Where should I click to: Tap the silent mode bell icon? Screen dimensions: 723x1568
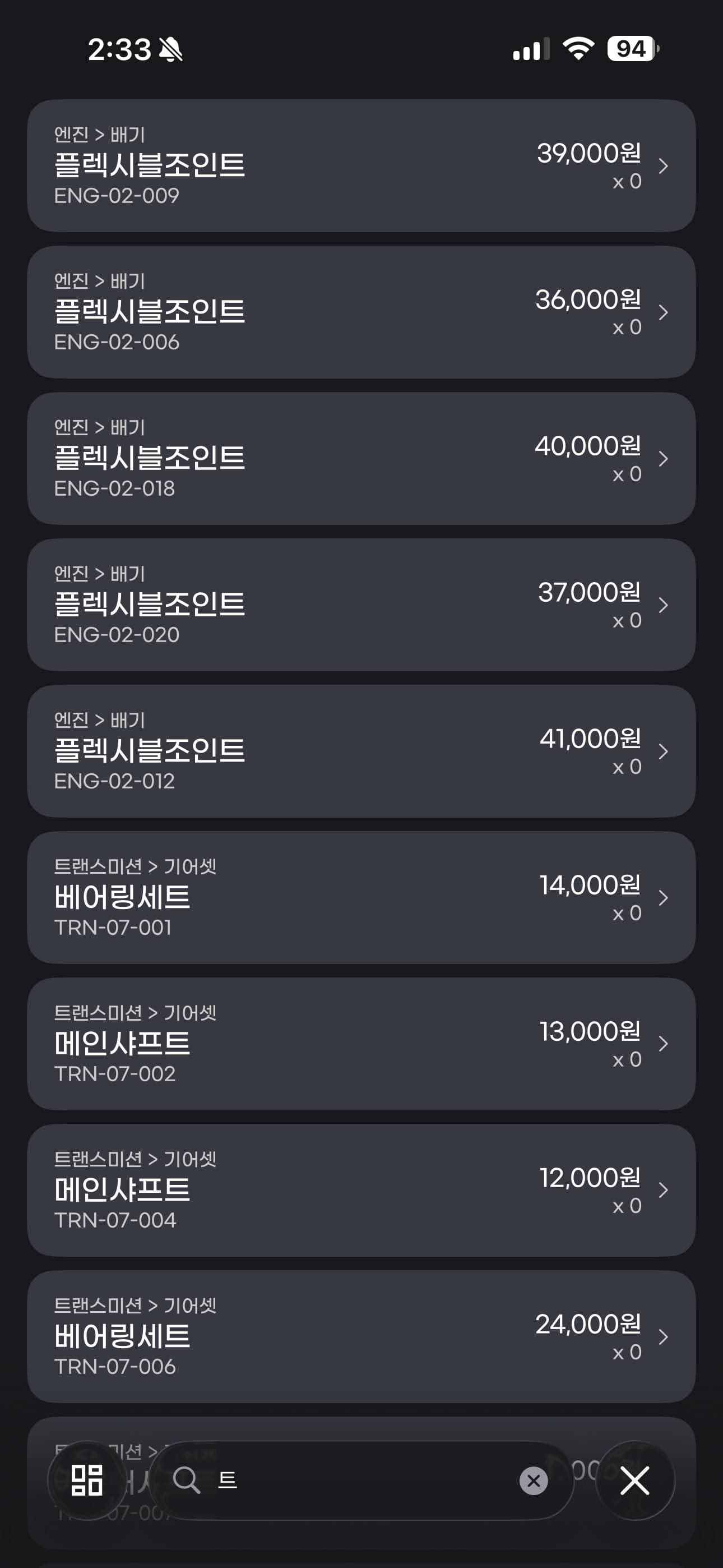171,49
